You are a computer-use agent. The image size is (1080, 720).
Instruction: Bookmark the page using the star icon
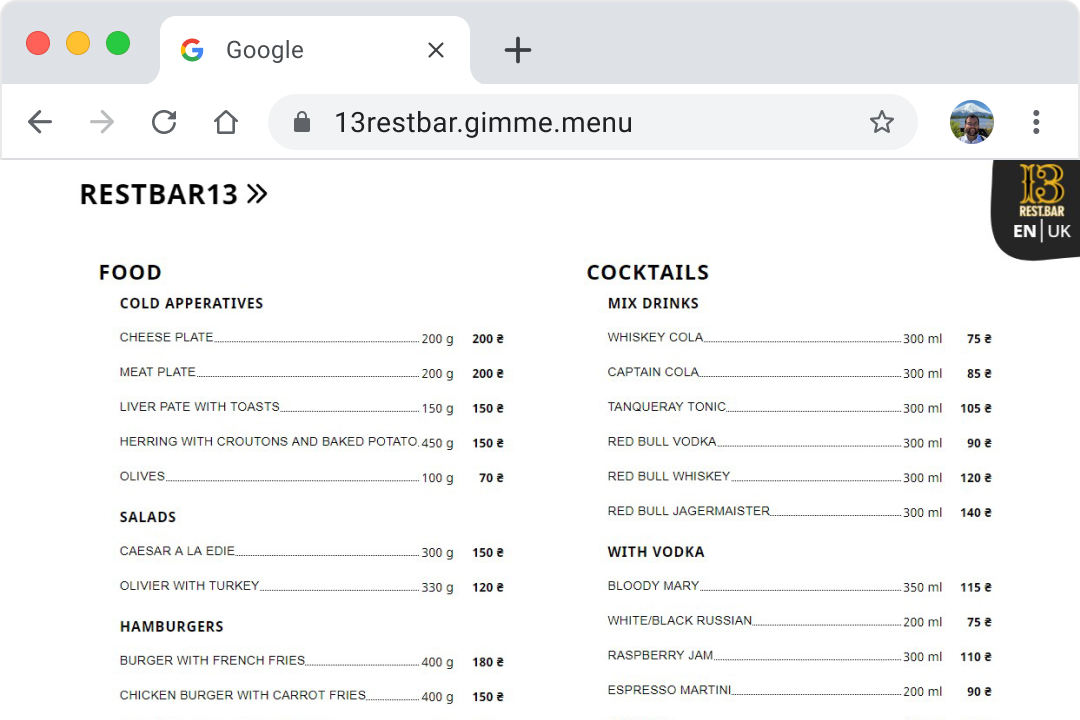882,121
